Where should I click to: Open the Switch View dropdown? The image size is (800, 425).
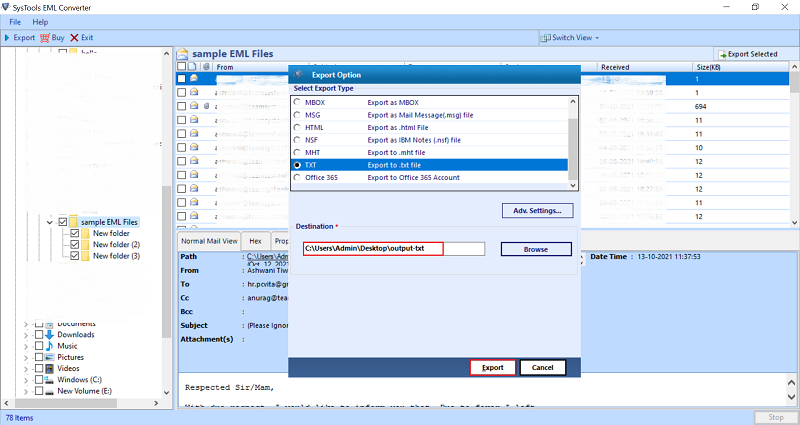pyautogui.click(x=597, y=38)
